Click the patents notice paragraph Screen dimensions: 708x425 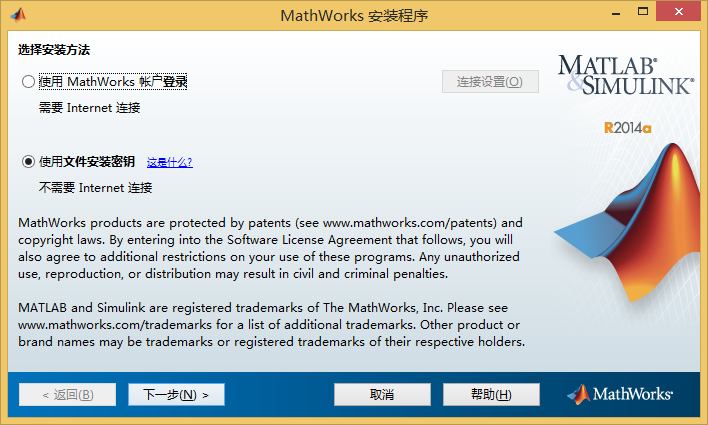coord(270,248)
